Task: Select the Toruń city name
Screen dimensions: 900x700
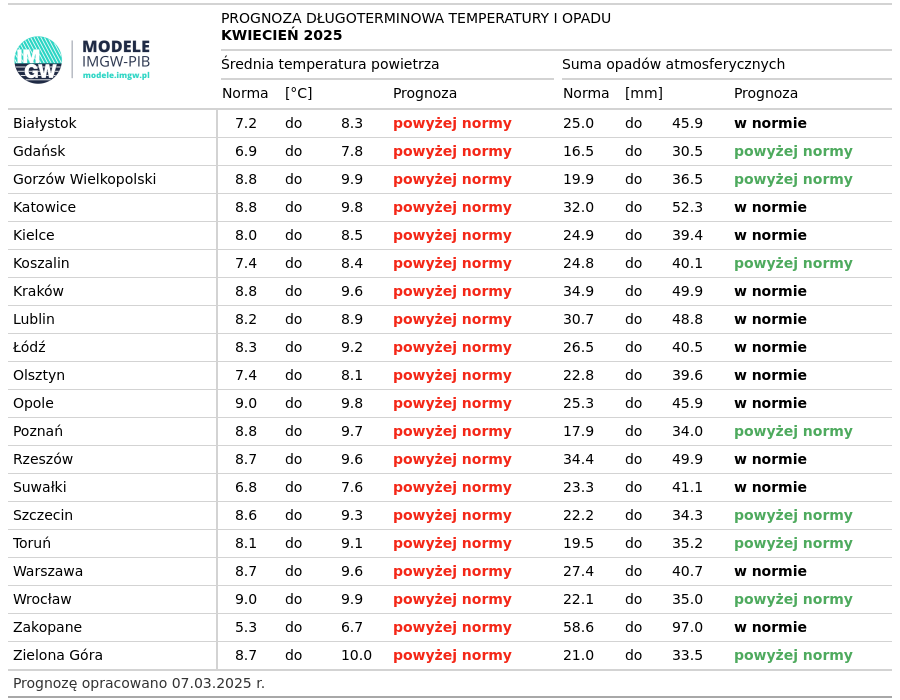Action: pyautogui.click(x=32, y=543)
